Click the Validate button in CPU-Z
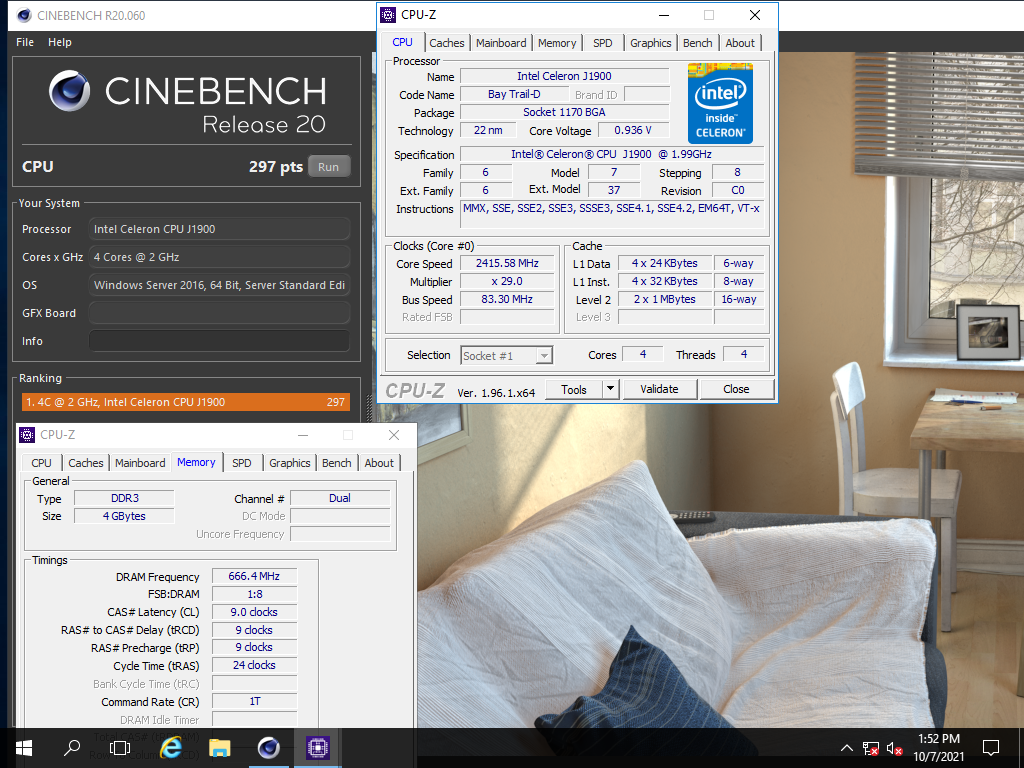The image size is (1024, 768). (x=659, y=389)
